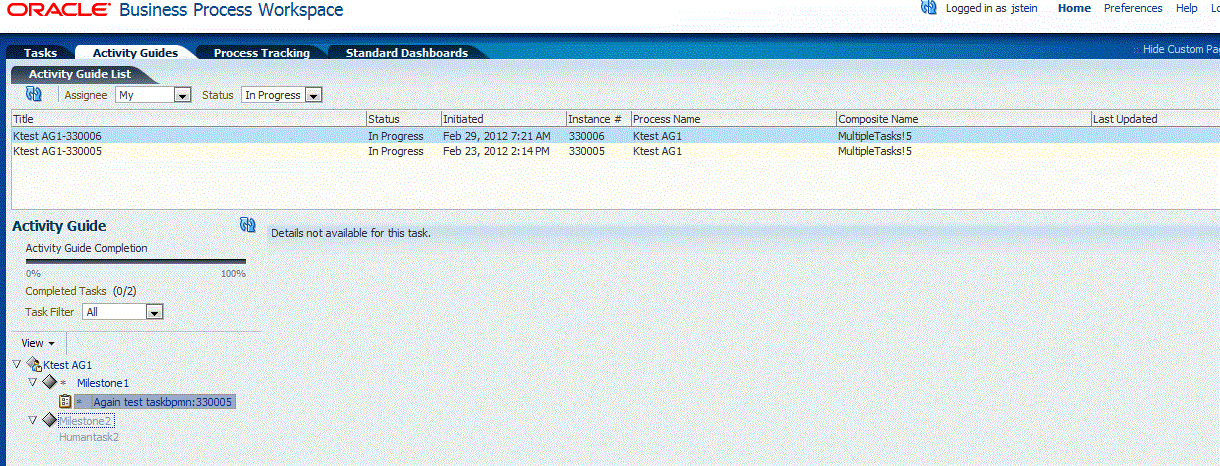Click the task clipboard icon under Milestone1
Screen dimensions: 1220x466
pyautogui.click(x=65, y=401)
